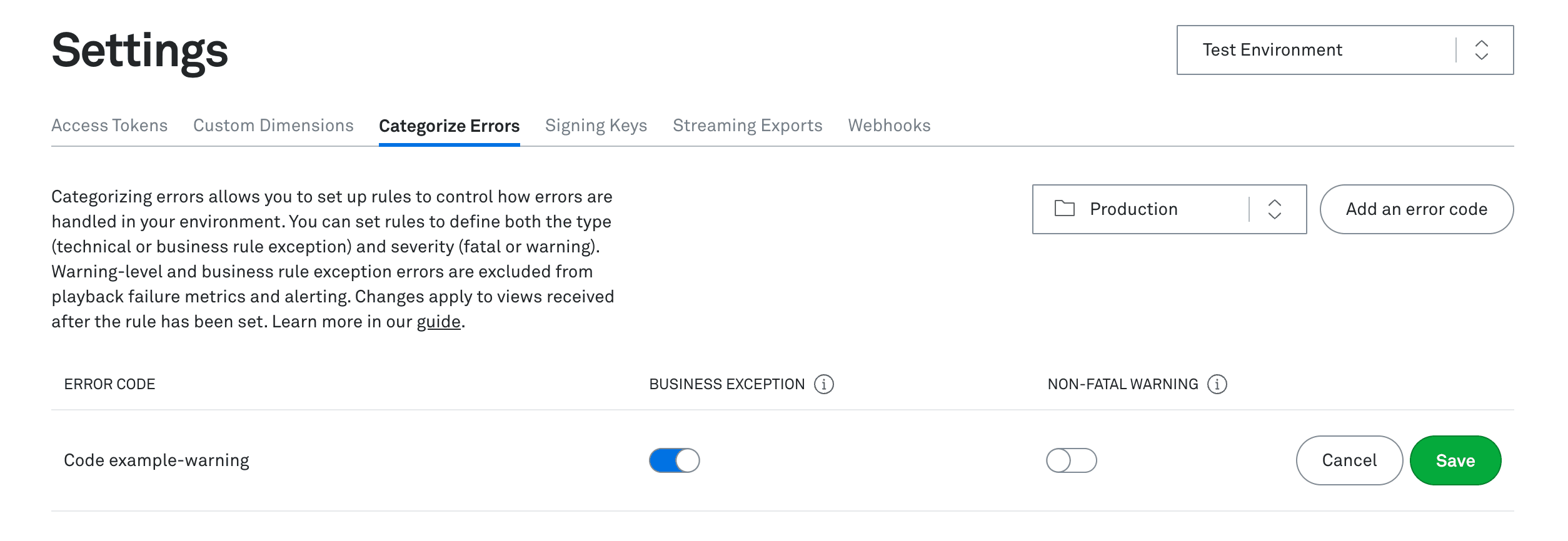Cancel editing the error code
The width and height of the screenshot is (1568, 541).
(1350, 460)
